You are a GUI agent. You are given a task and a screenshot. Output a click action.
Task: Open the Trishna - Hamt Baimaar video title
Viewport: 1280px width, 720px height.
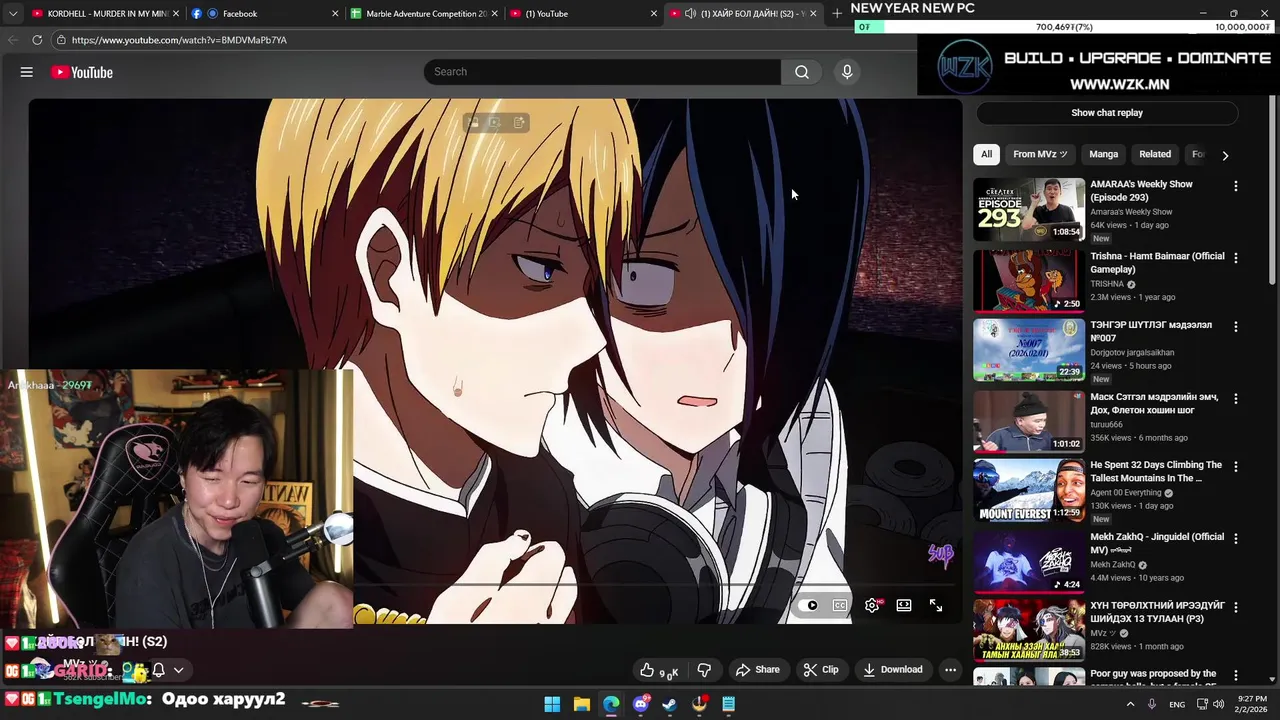[1157, 263]
